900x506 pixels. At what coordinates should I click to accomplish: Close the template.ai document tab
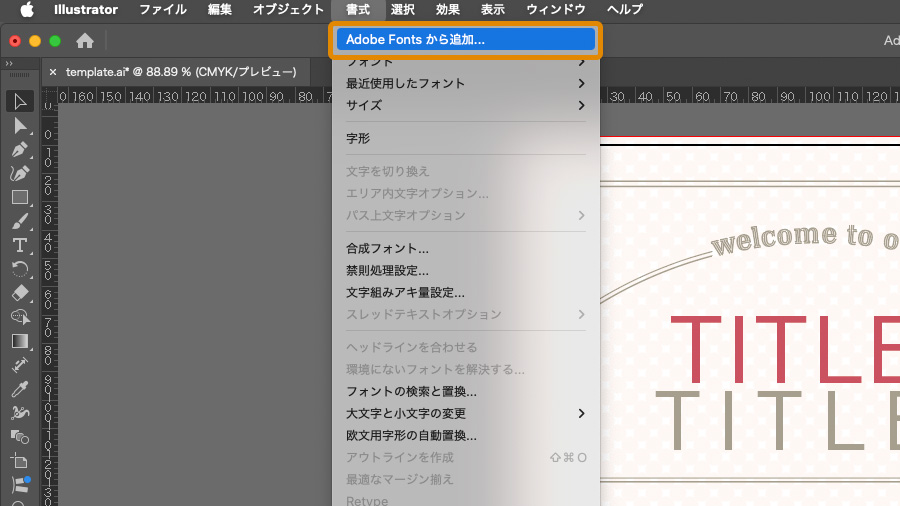(53, 72)
